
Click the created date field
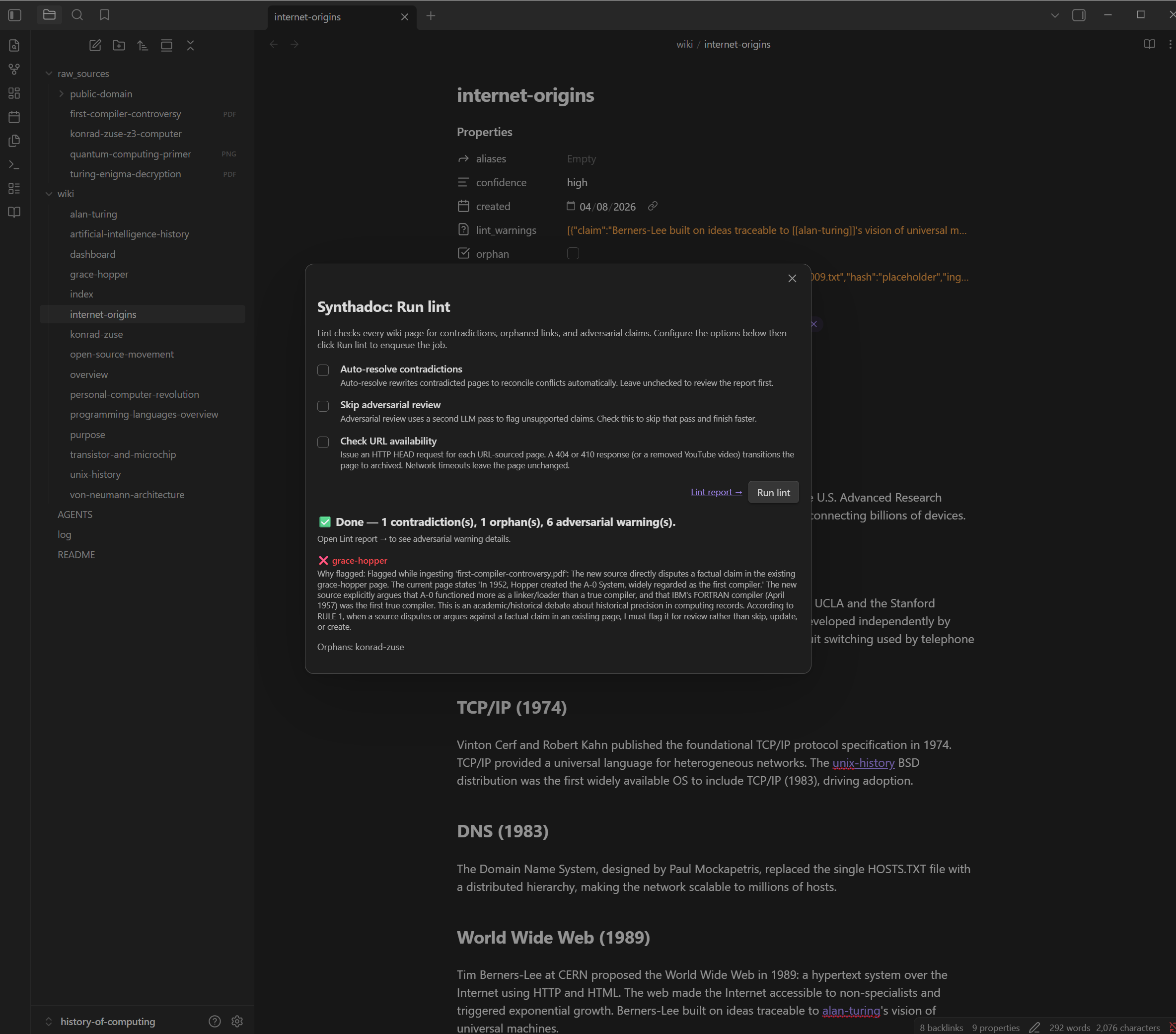coord(607,207)
